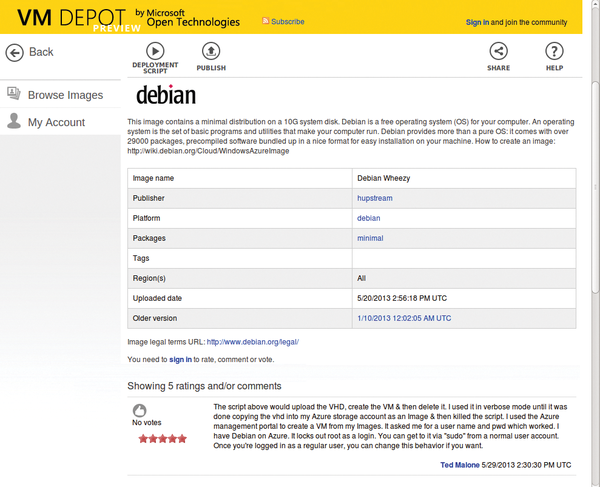This screenshot has height=487, width=600.
Task: Open the Deployment Script play icon
Action: [x=155, y=51]
